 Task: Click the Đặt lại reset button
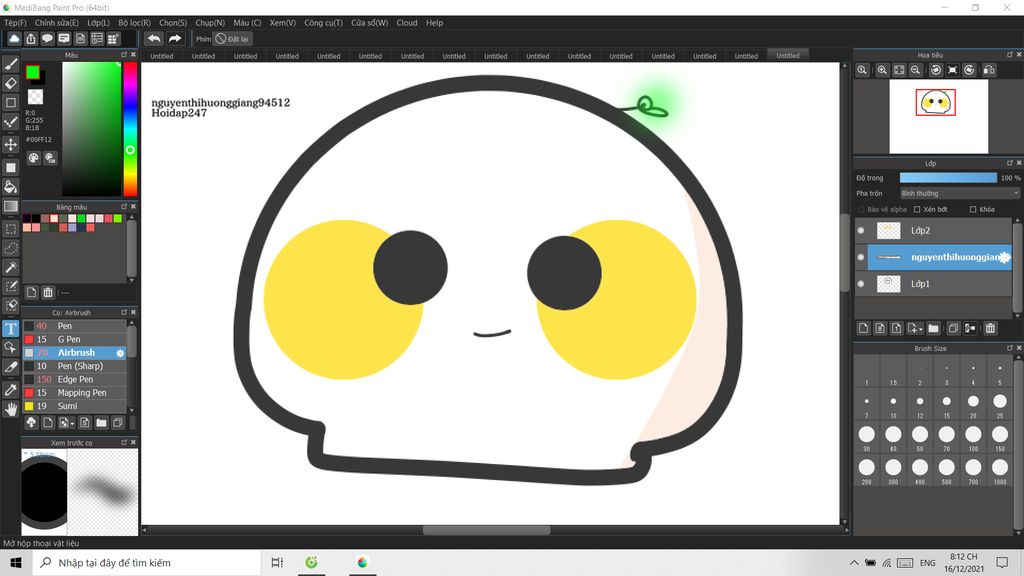(232, 39)
